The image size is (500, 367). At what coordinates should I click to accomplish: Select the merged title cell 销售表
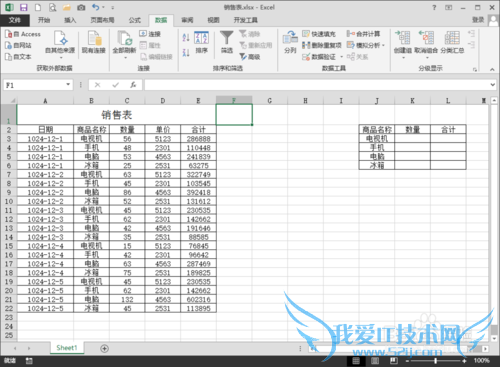[116, 115]
